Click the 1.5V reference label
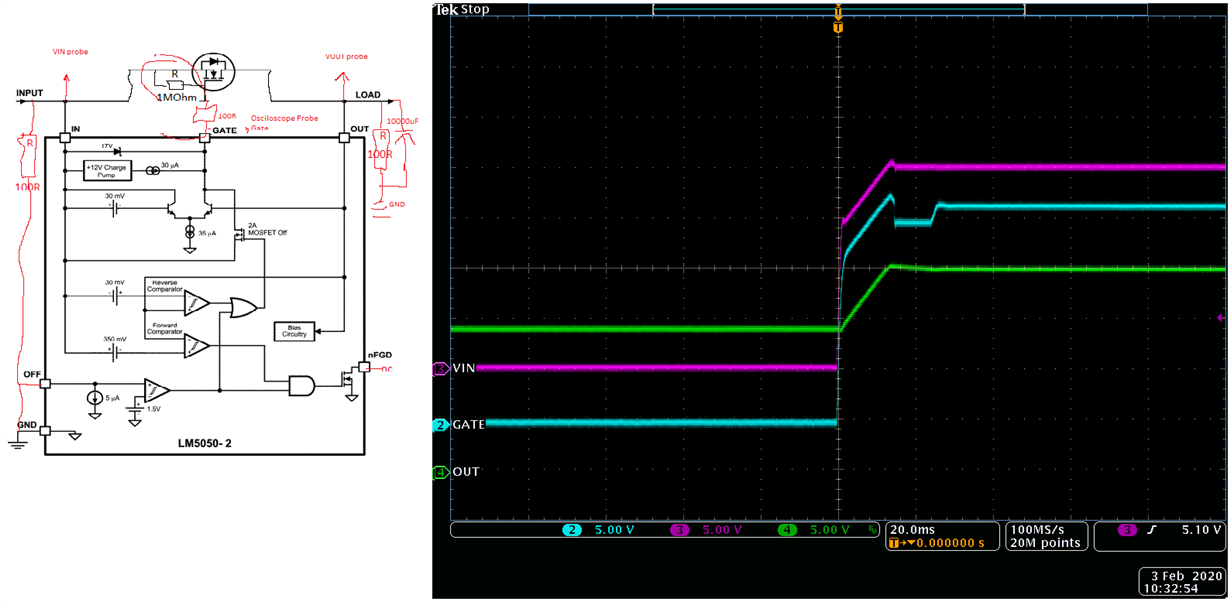 tap(154, 408)
